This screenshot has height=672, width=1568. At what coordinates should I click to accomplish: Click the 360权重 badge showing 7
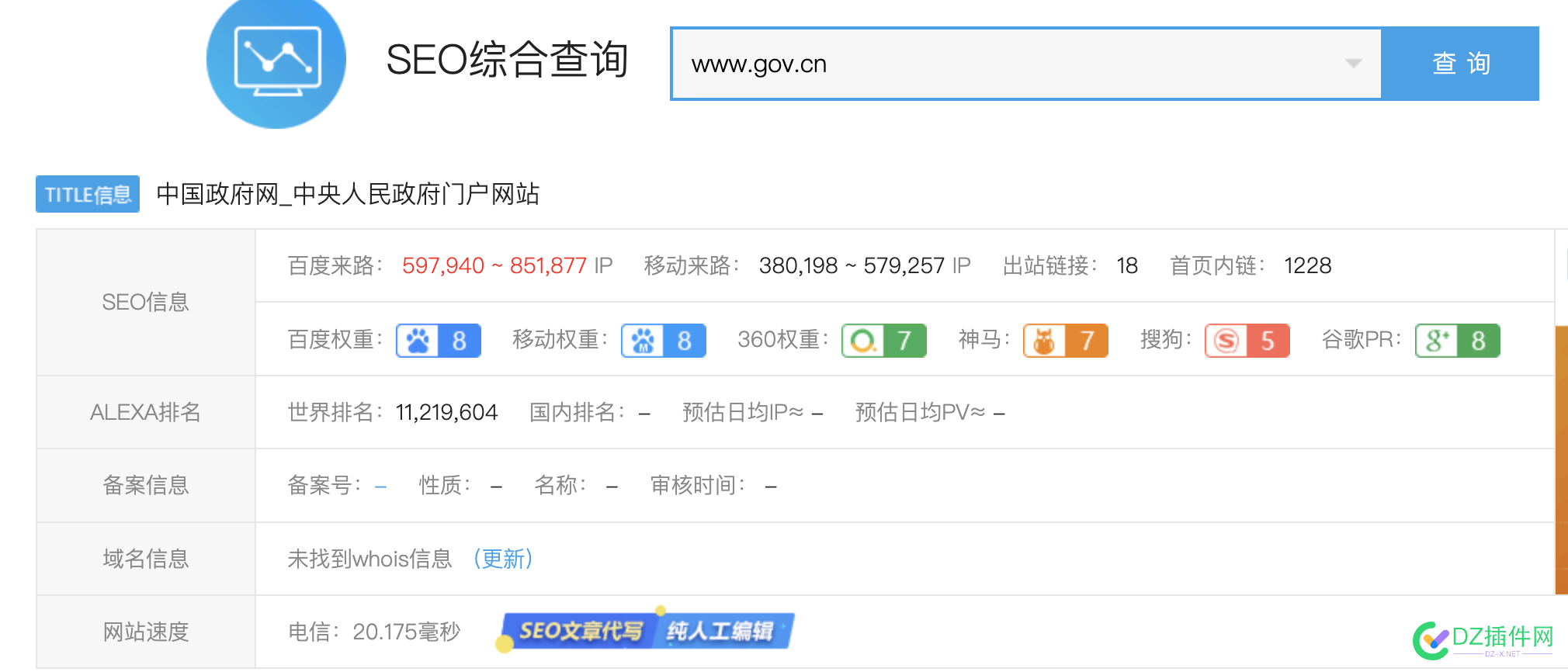point(884,340)
